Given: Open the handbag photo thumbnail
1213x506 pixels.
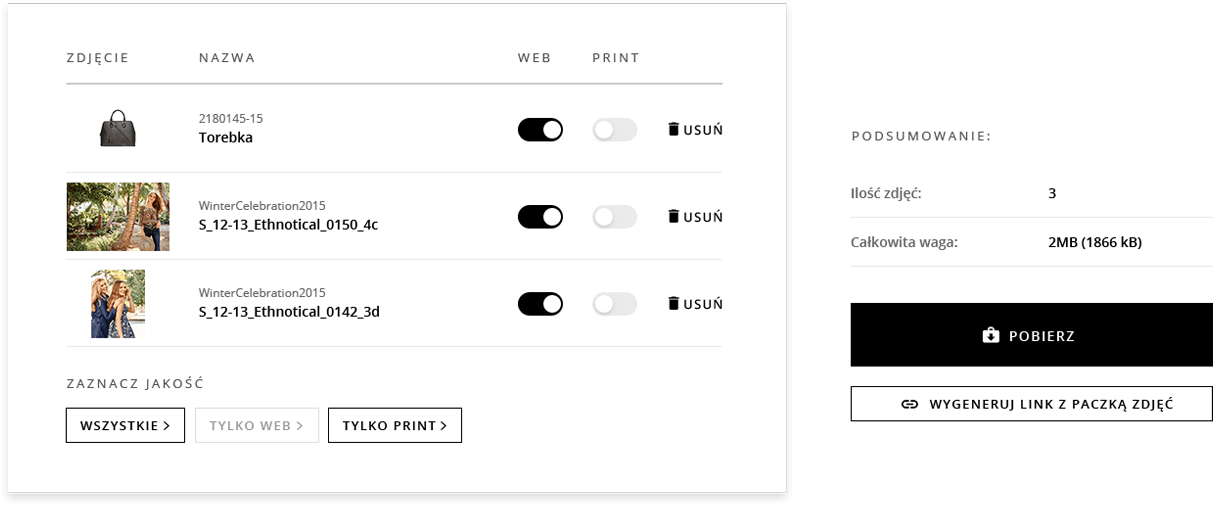Looking at the screenshot, I should click(x=118, y=128).
